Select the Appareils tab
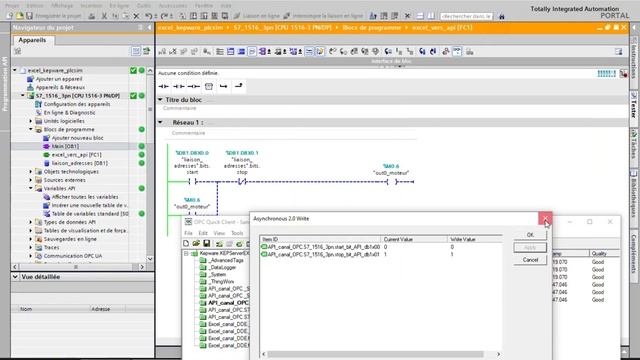 [32, 40]
